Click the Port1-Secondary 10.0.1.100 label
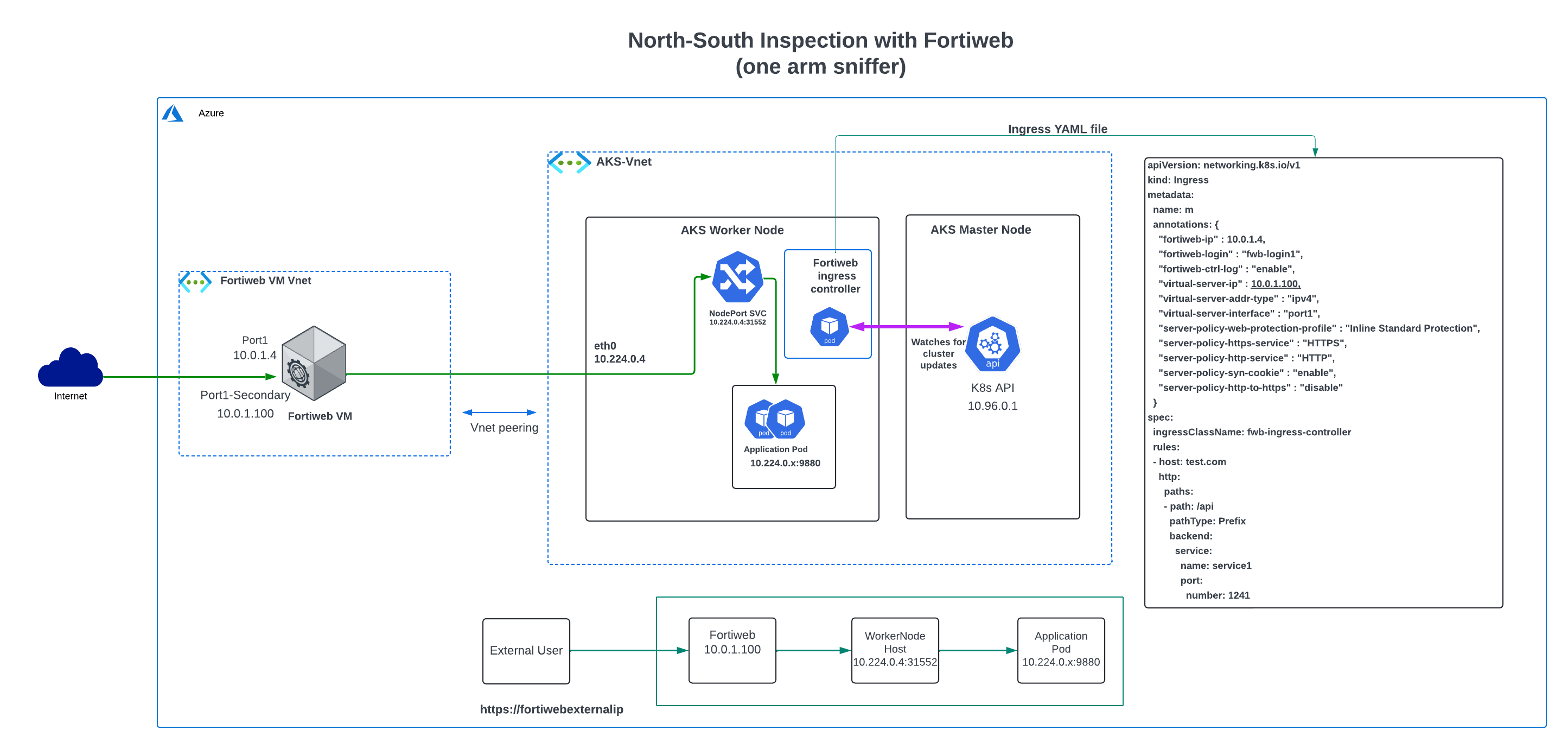The height and width of the screenshot is (749, 1568). point(245,404)
